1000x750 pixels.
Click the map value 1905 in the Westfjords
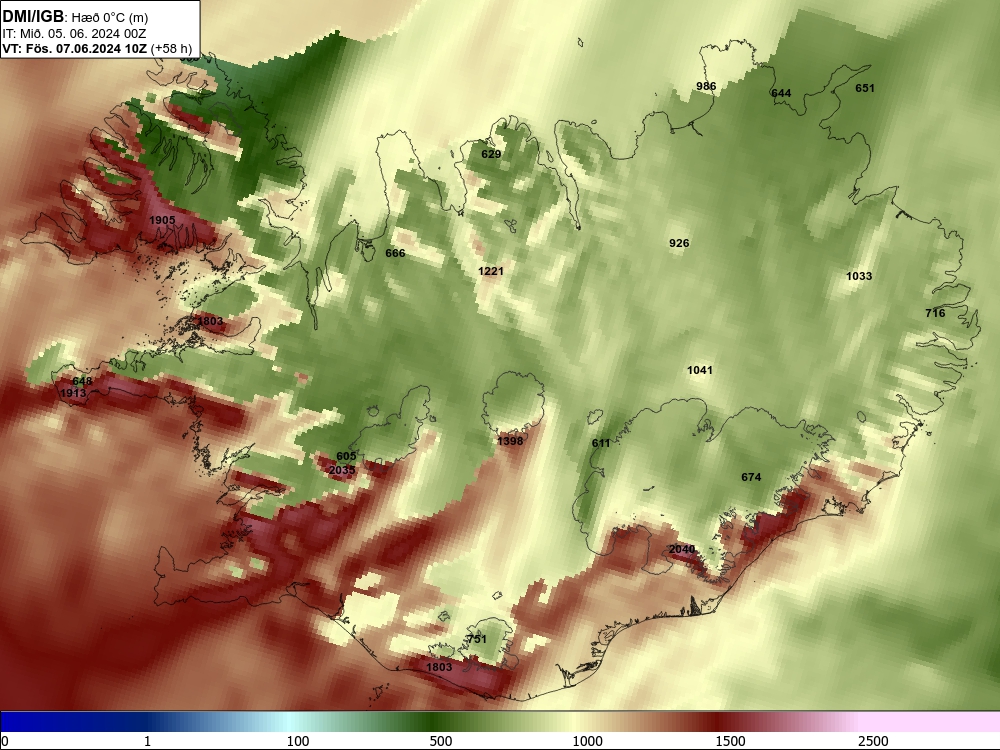[162, 220]
